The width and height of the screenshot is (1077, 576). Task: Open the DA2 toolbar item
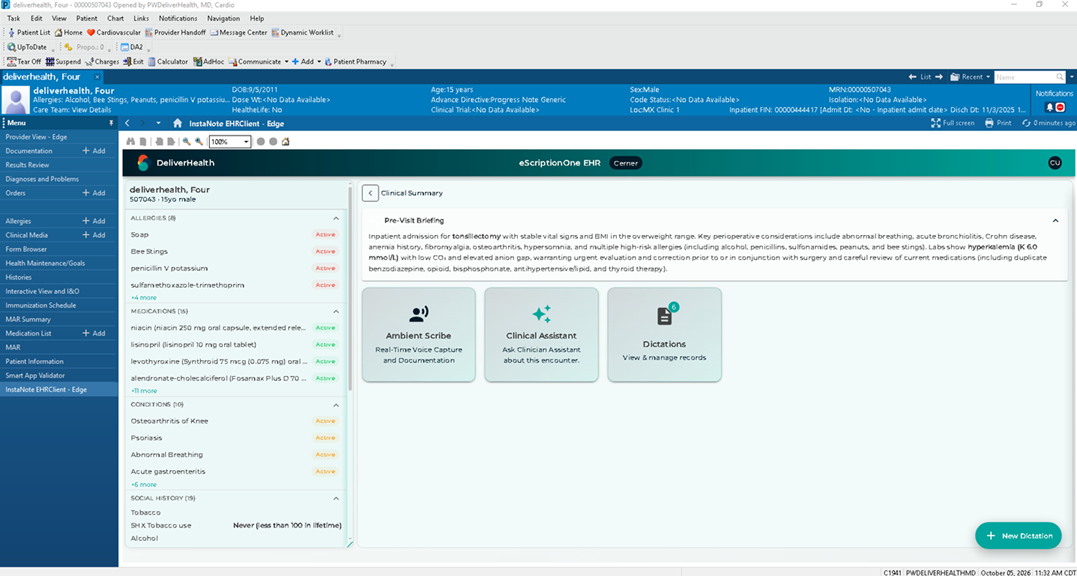coord(132,47)
